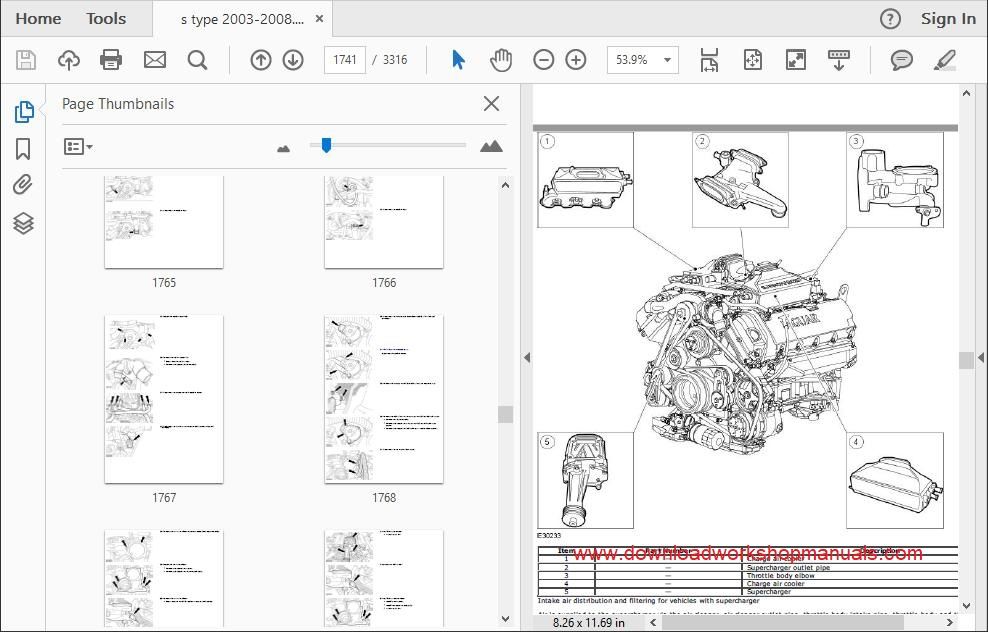988x632 pixels.
Task: Click thumbnails panel scroll down arrow
Action: (x=505, y=619)
